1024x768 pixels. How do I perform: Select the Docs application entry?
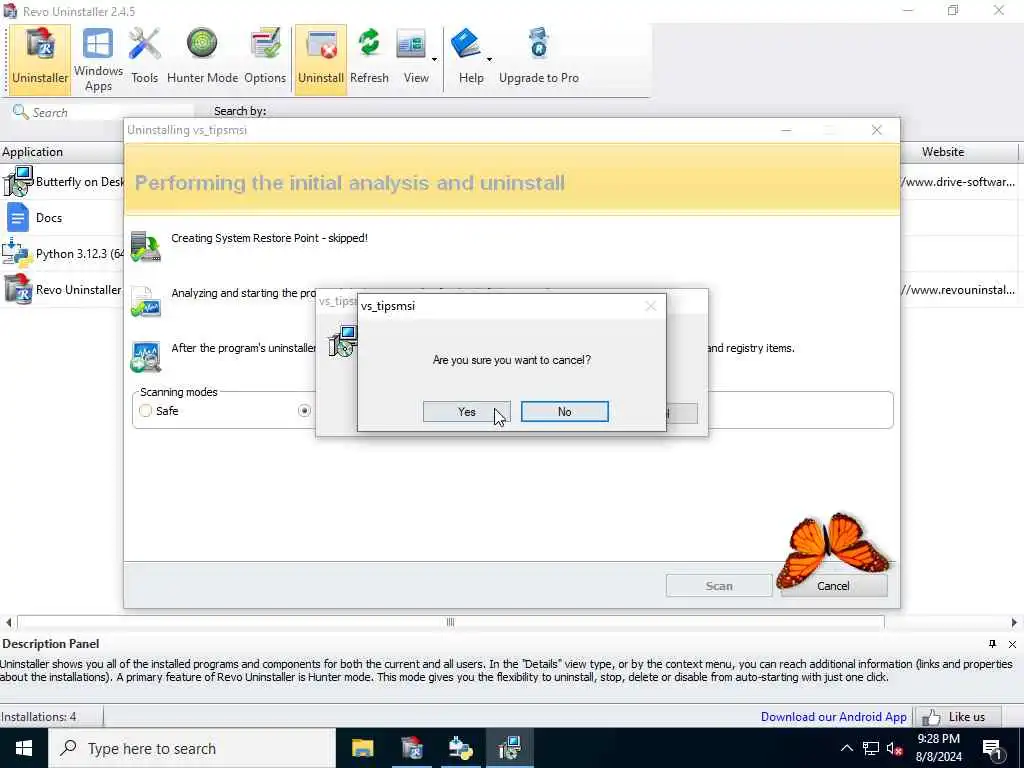point(62,217)
